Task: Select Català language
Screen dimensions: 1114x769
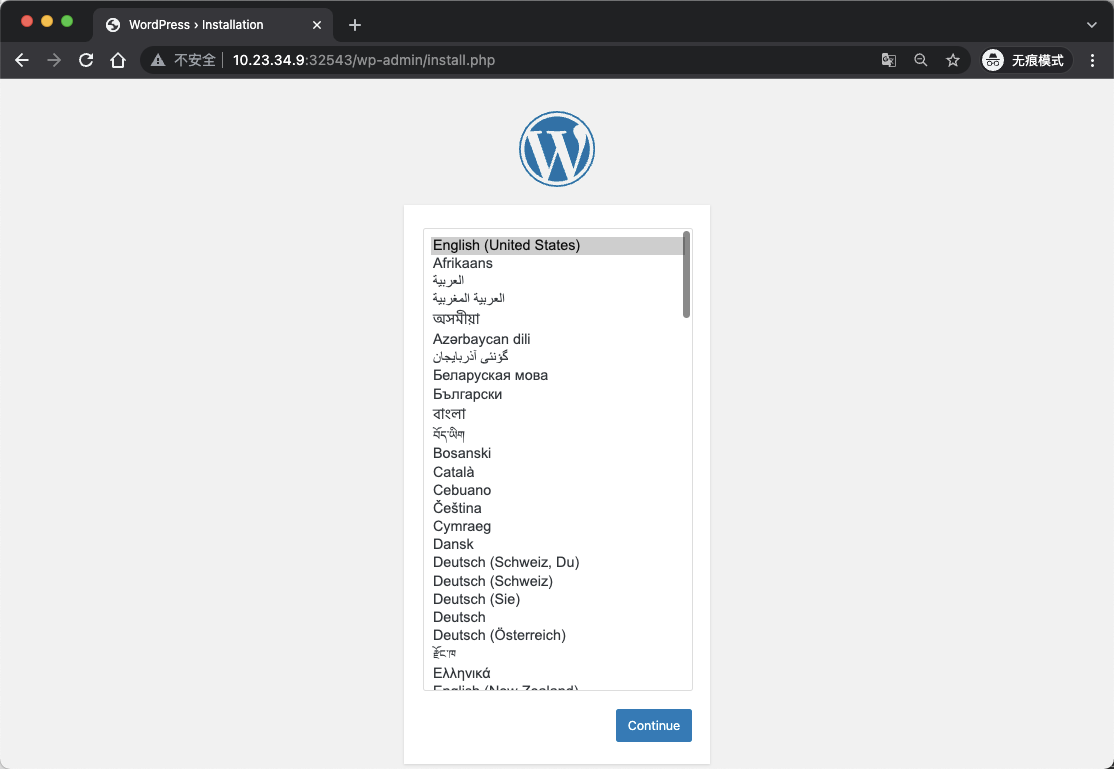Action: coord(557,472)
